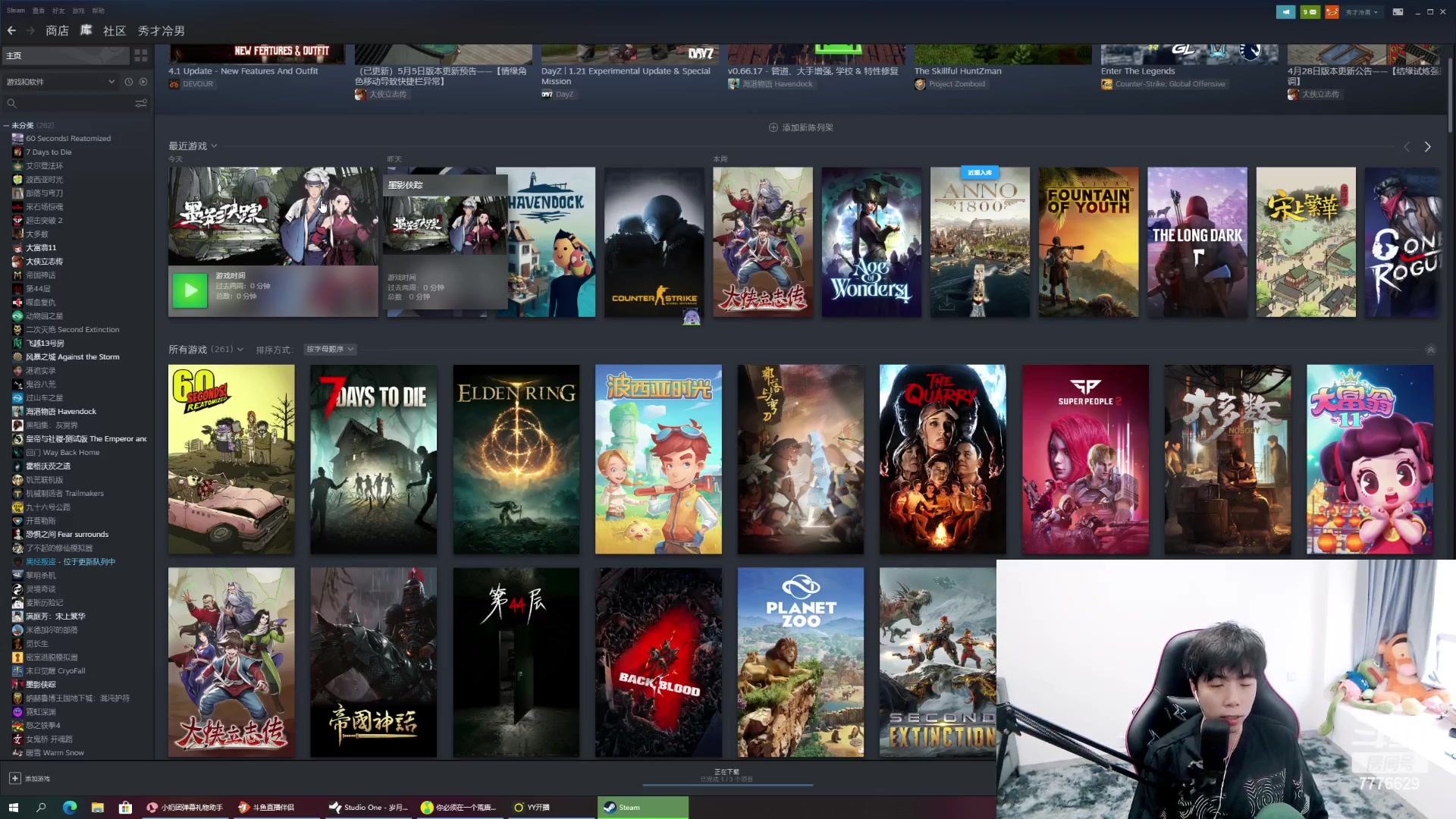The height and width of the screenshot is (819, 1456).
Task: Open the 好友 friends menu
Action: point(58,11)
